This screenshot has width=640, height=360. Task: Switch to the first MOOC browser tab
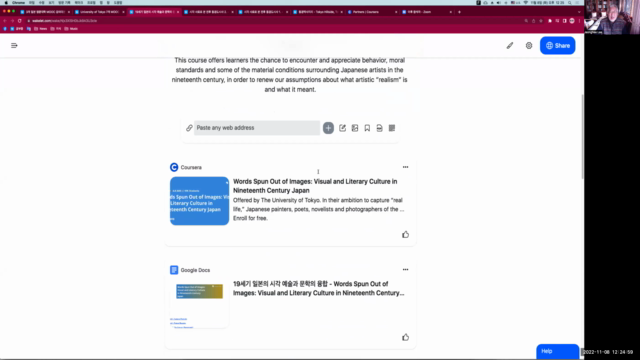44,12
